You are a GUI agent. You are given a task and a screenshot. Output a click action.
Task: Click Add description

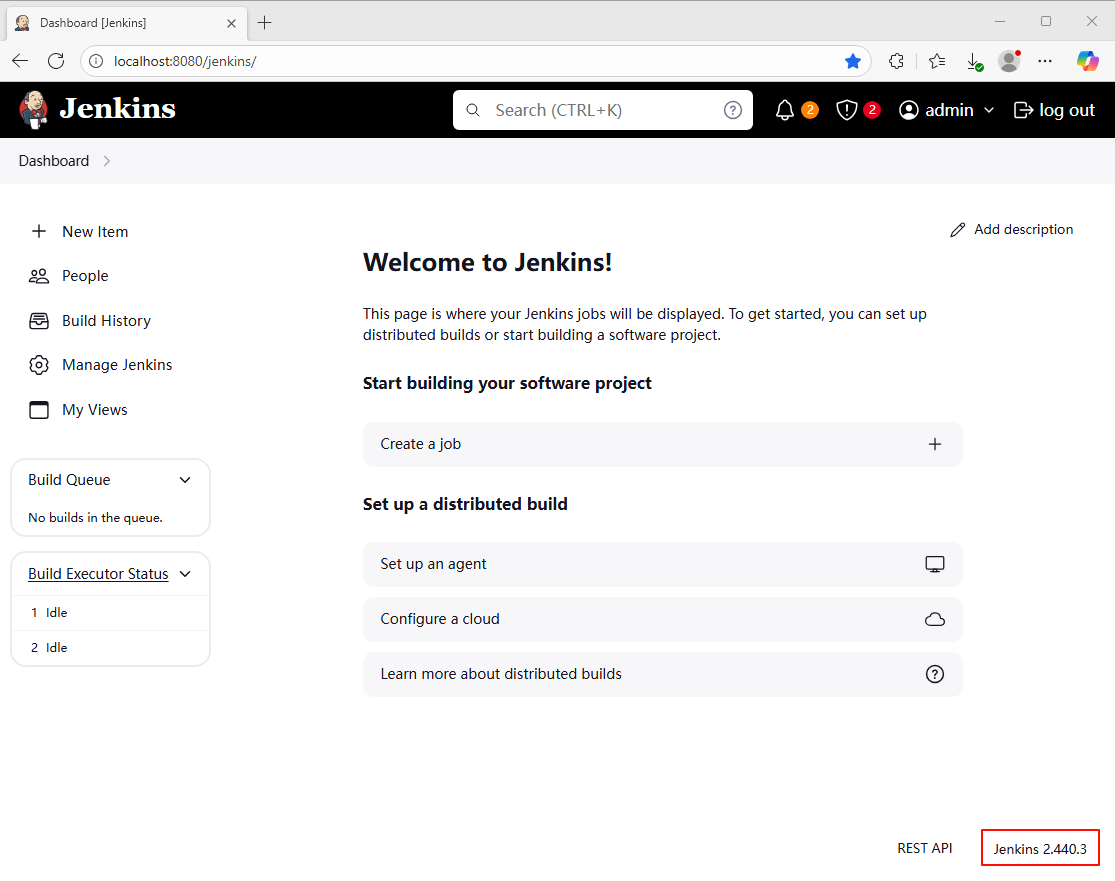tap(1012, 230)
